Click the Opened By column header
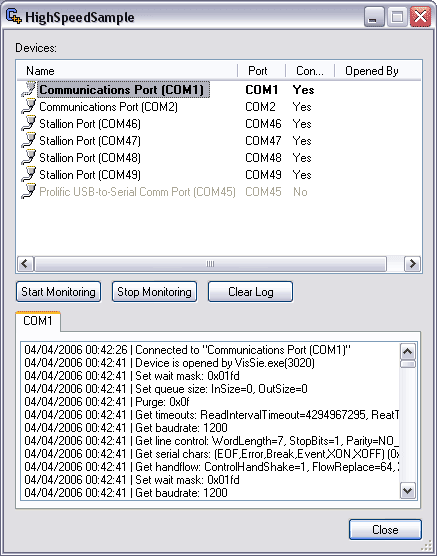437x556 pixels. (378, 71)
